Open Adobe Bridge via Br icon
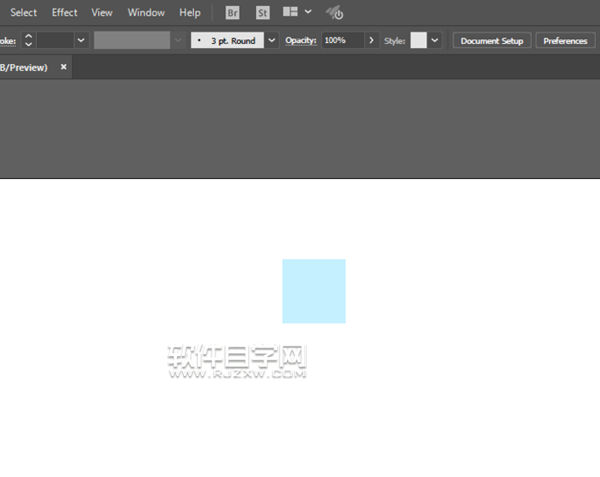 click(232, 13)
